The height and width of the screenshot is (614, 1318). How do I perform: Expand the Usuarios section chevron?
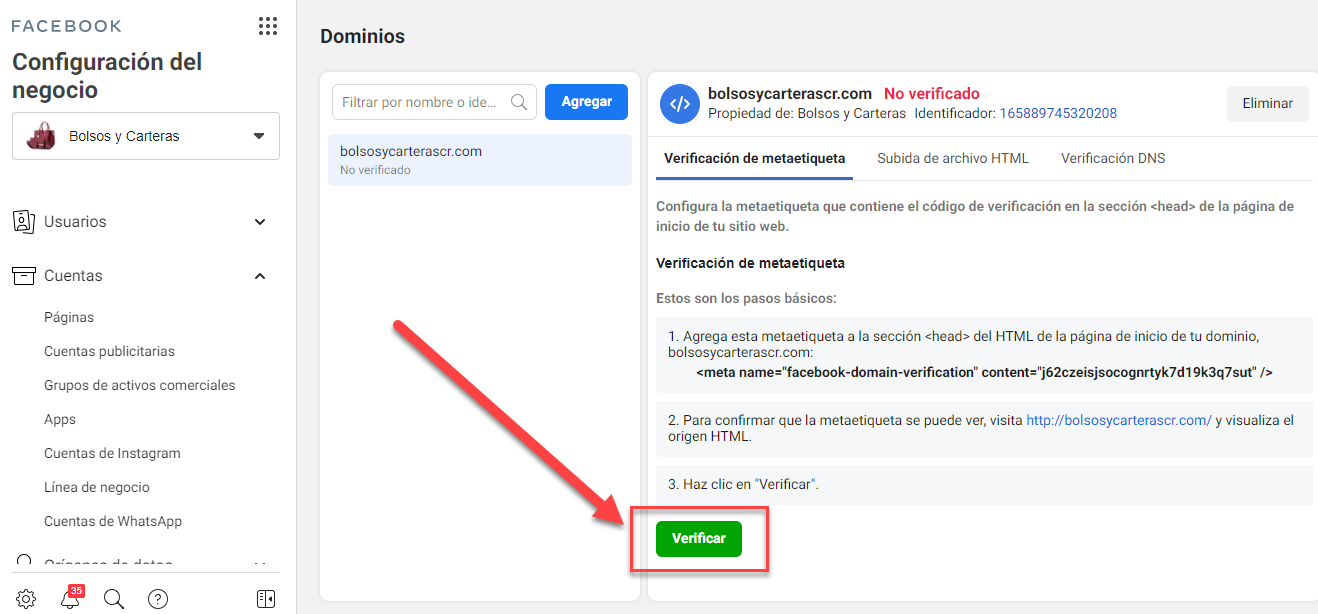pyautogui.click(x=260, y=222)
